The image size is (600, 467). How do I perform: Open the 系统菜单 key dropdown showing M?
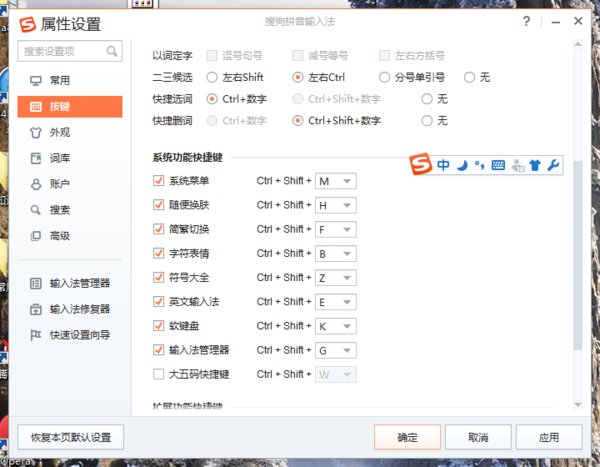coord(336,181)
